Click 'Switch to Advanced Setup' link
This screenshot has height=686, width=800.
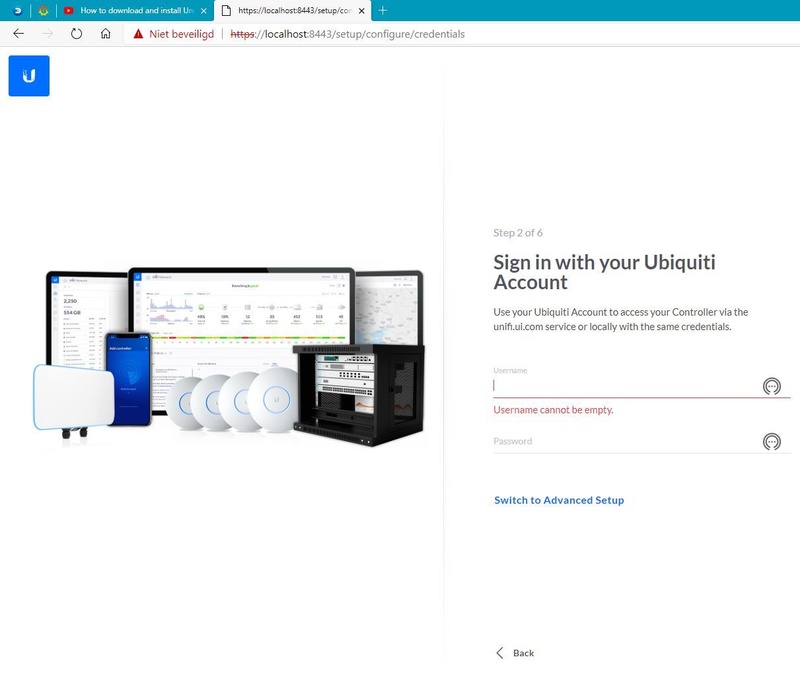click(559, 500)
